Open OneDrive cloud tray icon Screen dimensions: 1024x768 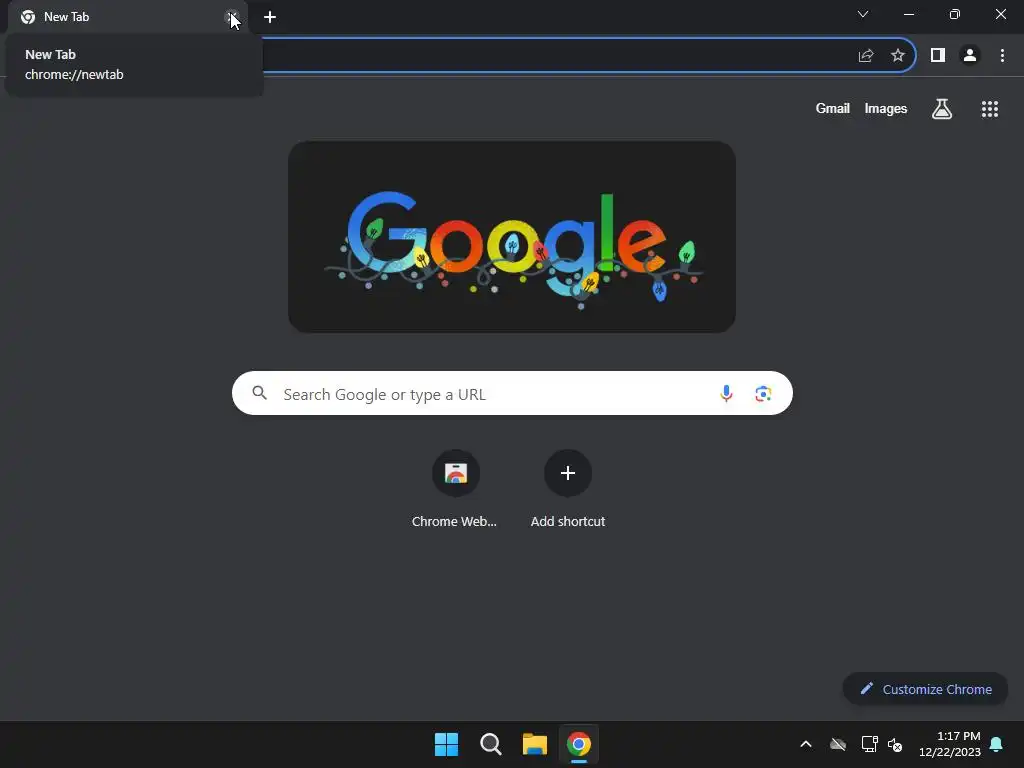(x=838, y=744)
